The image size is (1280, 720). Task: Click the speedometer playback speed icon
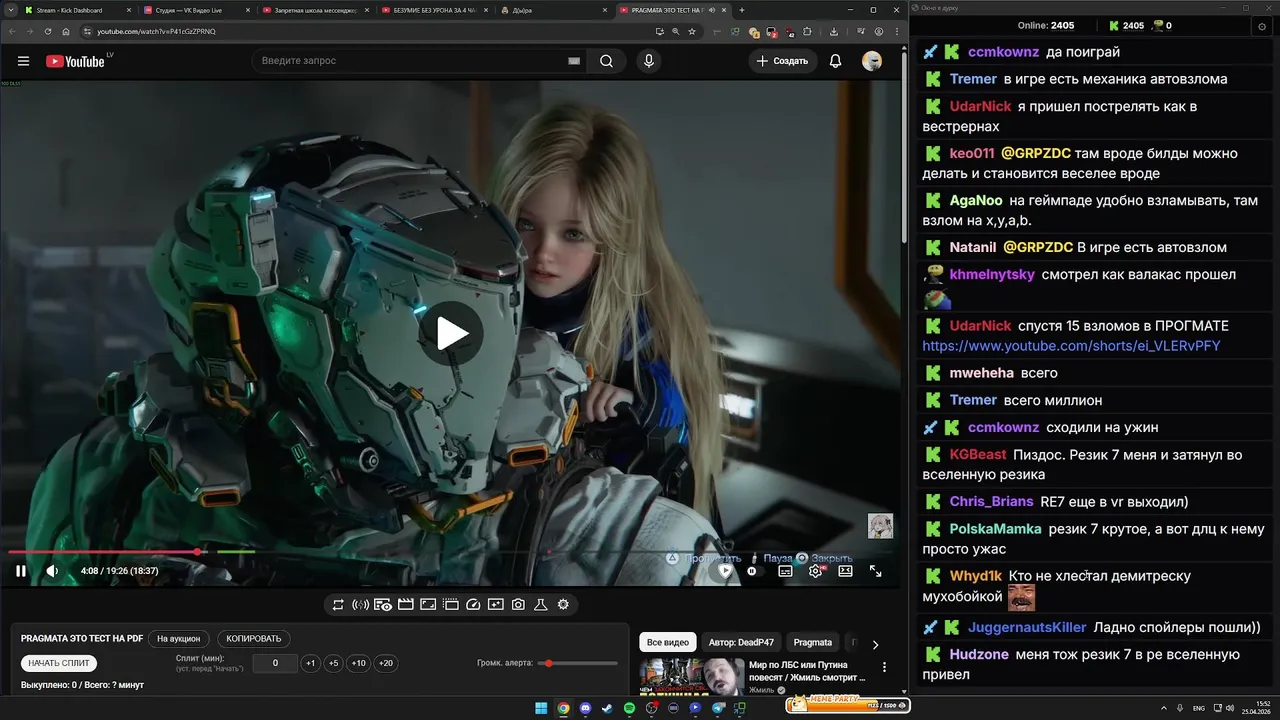[x=473, y=604]
